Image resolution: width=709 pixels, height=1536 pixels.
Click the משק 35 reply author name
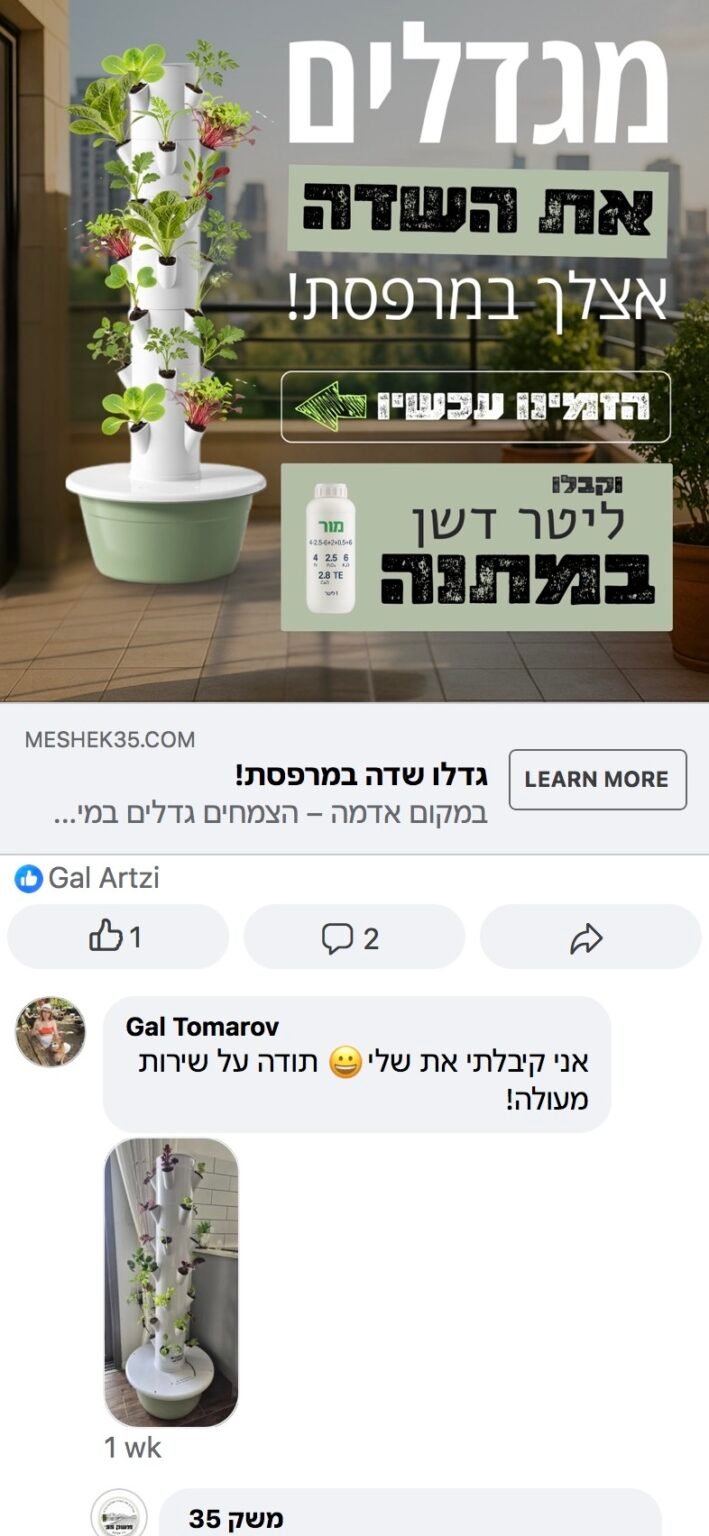(x=222, y=1519)
